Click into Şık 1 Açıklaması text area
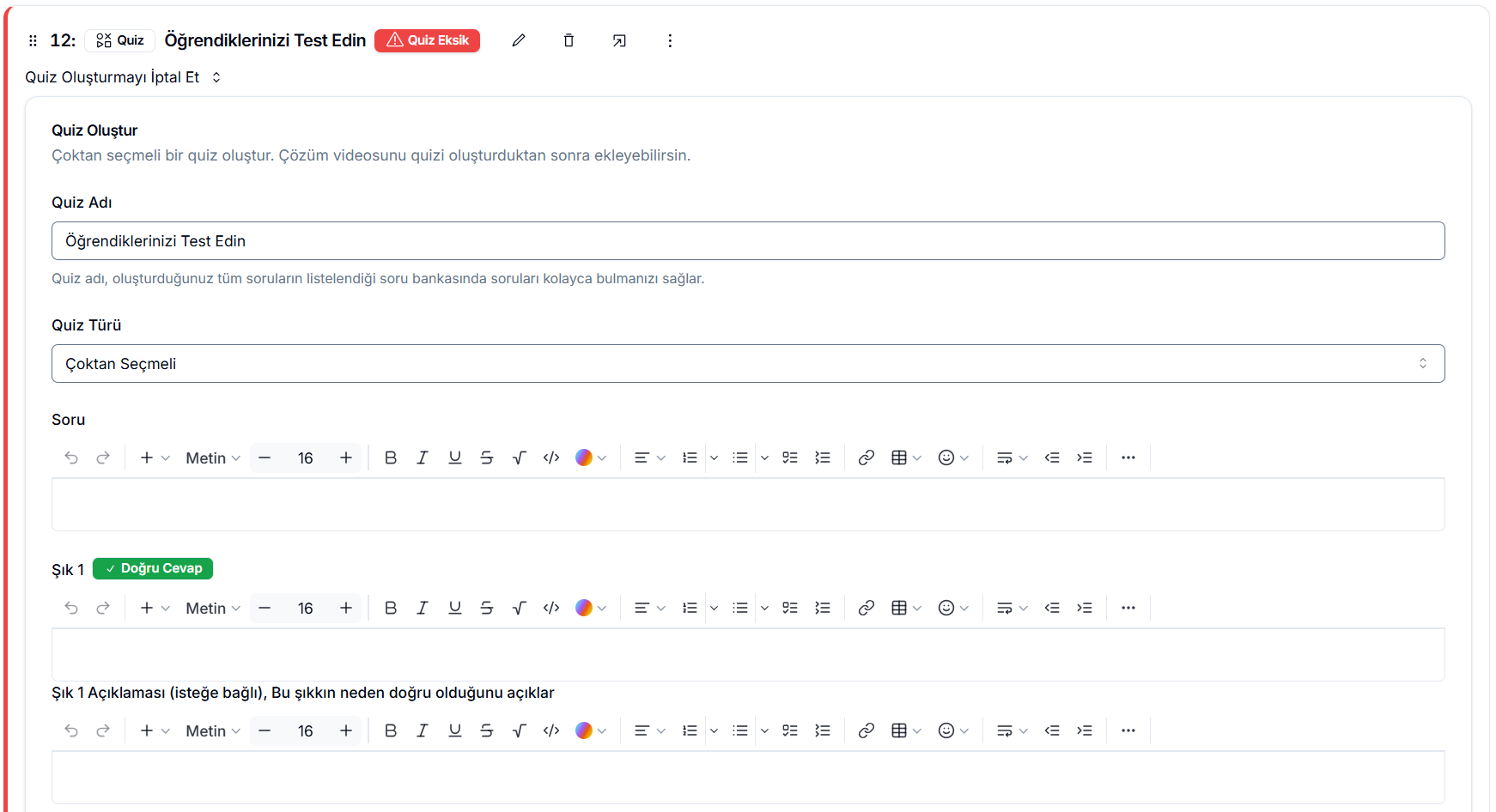 [748, 778]
